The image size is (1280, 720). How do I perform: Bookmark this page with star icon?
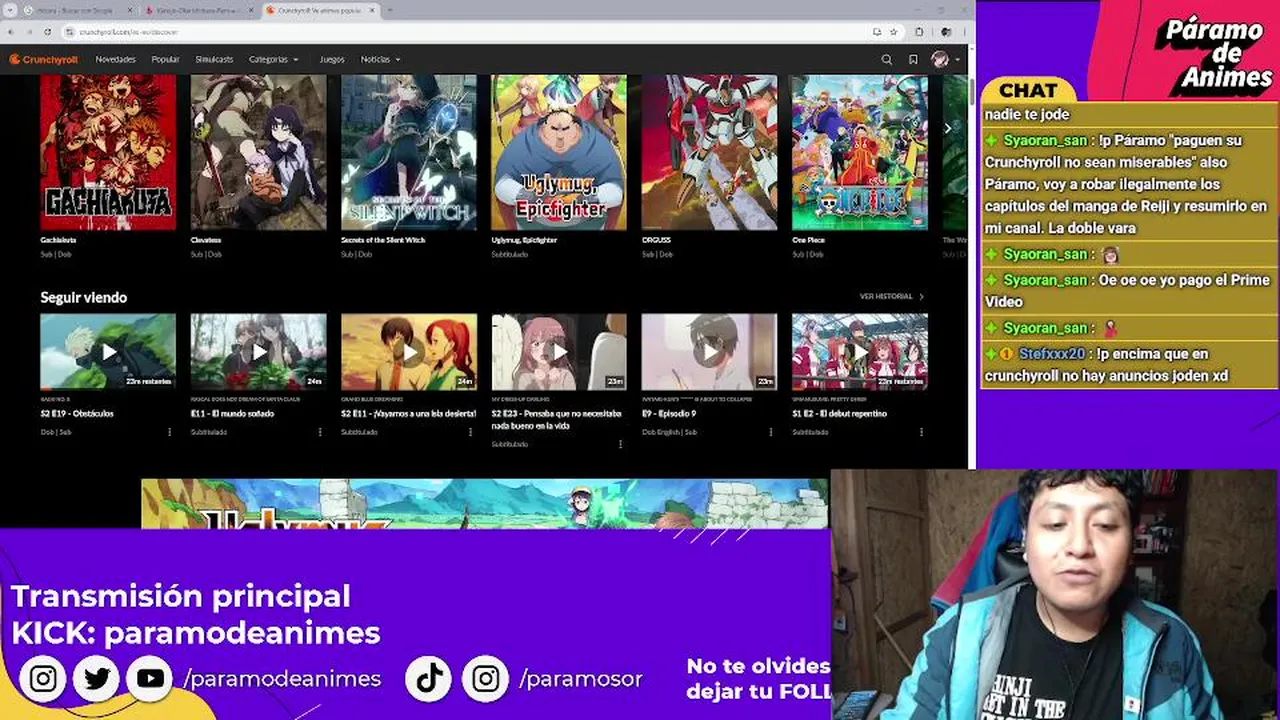[x=894, y=32]
